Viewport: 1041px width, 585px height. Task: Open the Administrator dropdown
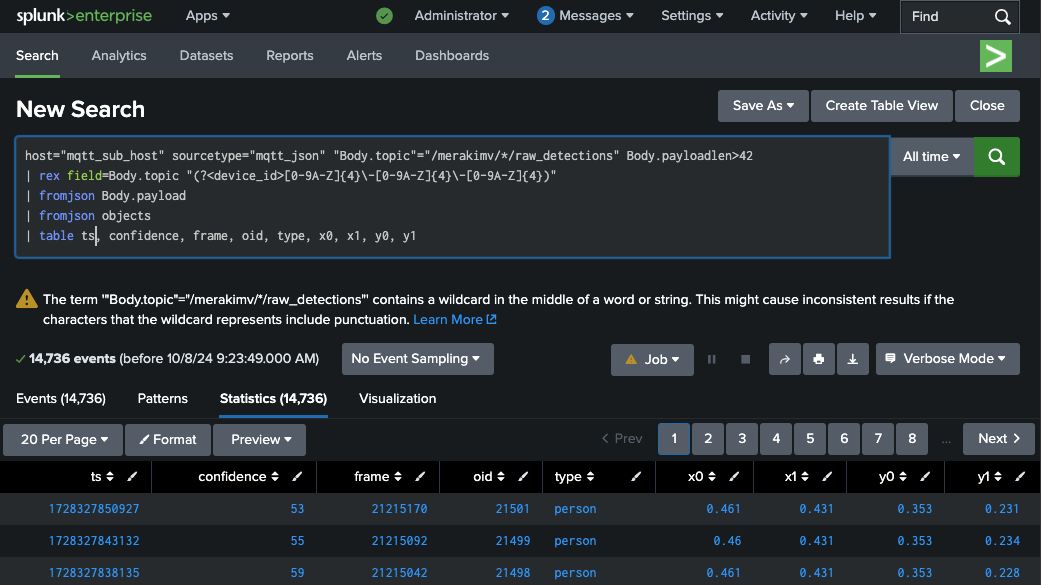(461, 16)
